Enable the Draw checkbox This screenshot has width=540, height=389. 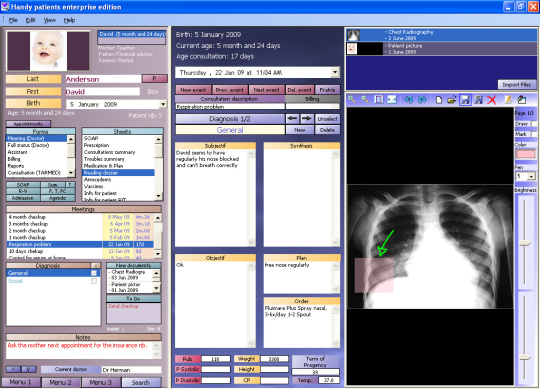click(x=534, y=124)
